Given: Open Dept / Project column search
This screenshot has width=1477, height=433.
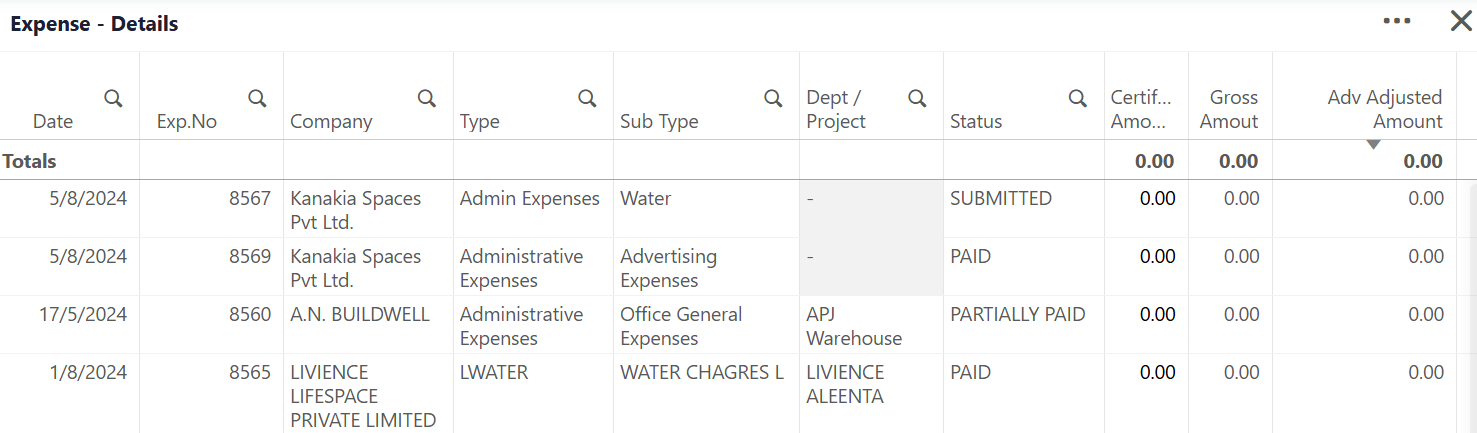Looking at the screenshot, I should click(917, 98).
